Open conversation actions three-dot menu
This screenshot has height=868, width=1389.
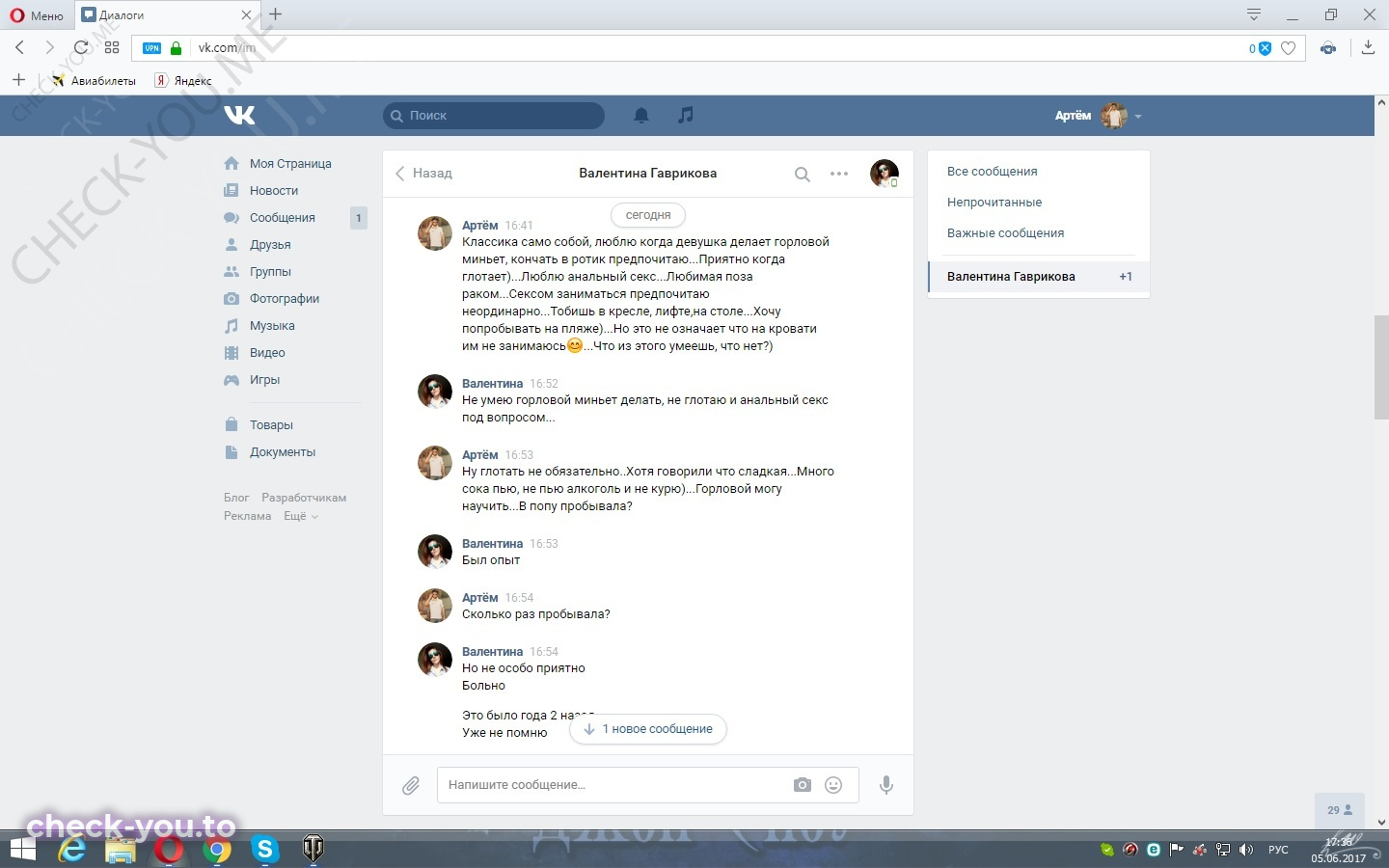point(839,174)
